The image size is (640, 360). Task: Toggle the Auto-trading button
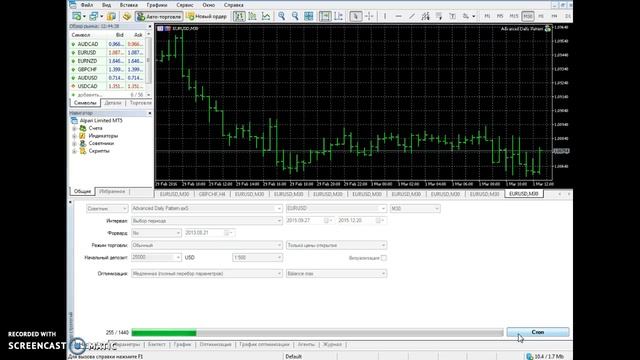(158, 16)
